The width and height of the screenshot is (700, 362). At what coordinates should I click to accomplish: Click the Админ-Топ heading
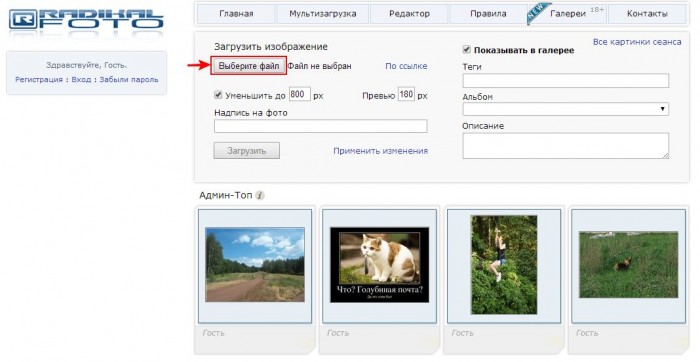226,196
